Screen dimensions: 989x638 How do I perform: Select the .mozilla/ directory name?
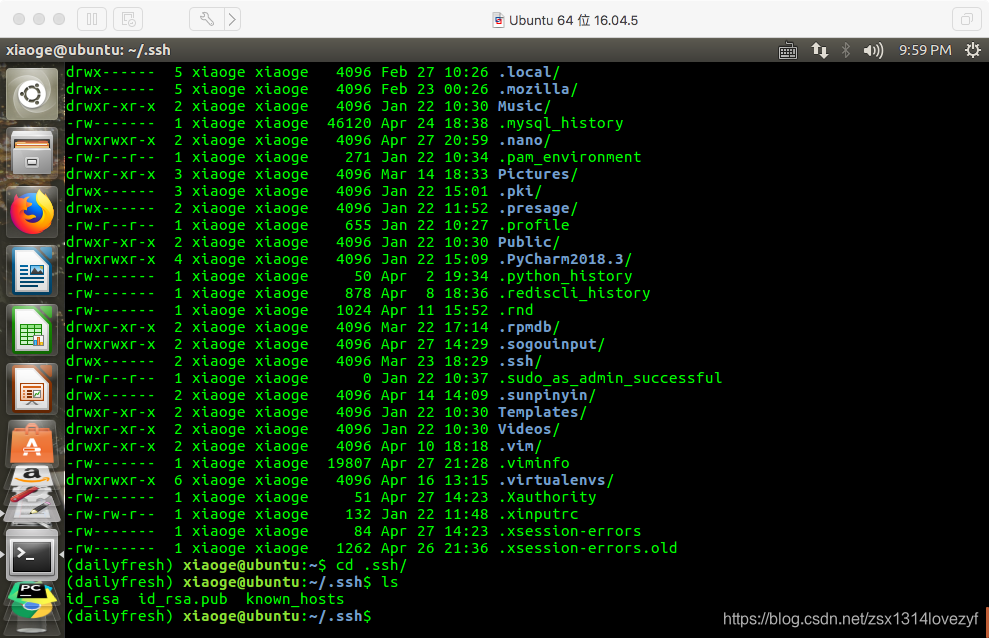point(538,89)
